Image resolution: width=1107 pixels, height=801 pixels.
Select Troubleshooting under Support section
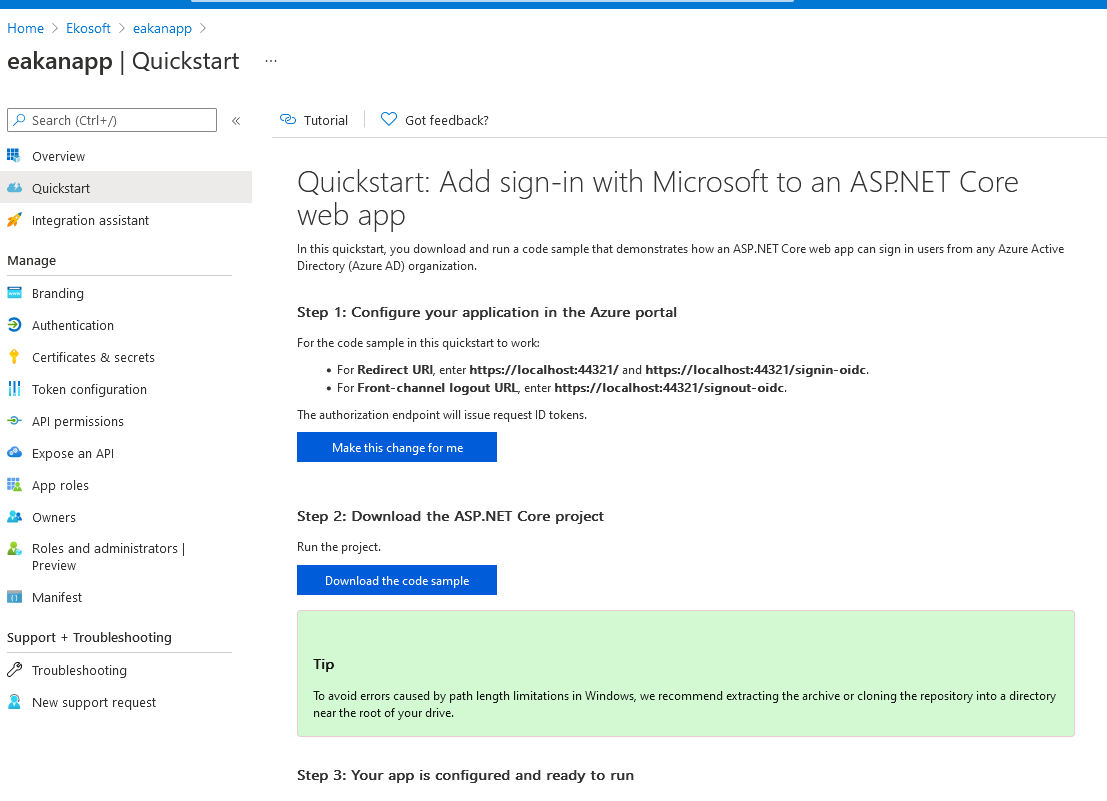pos(79,670)
